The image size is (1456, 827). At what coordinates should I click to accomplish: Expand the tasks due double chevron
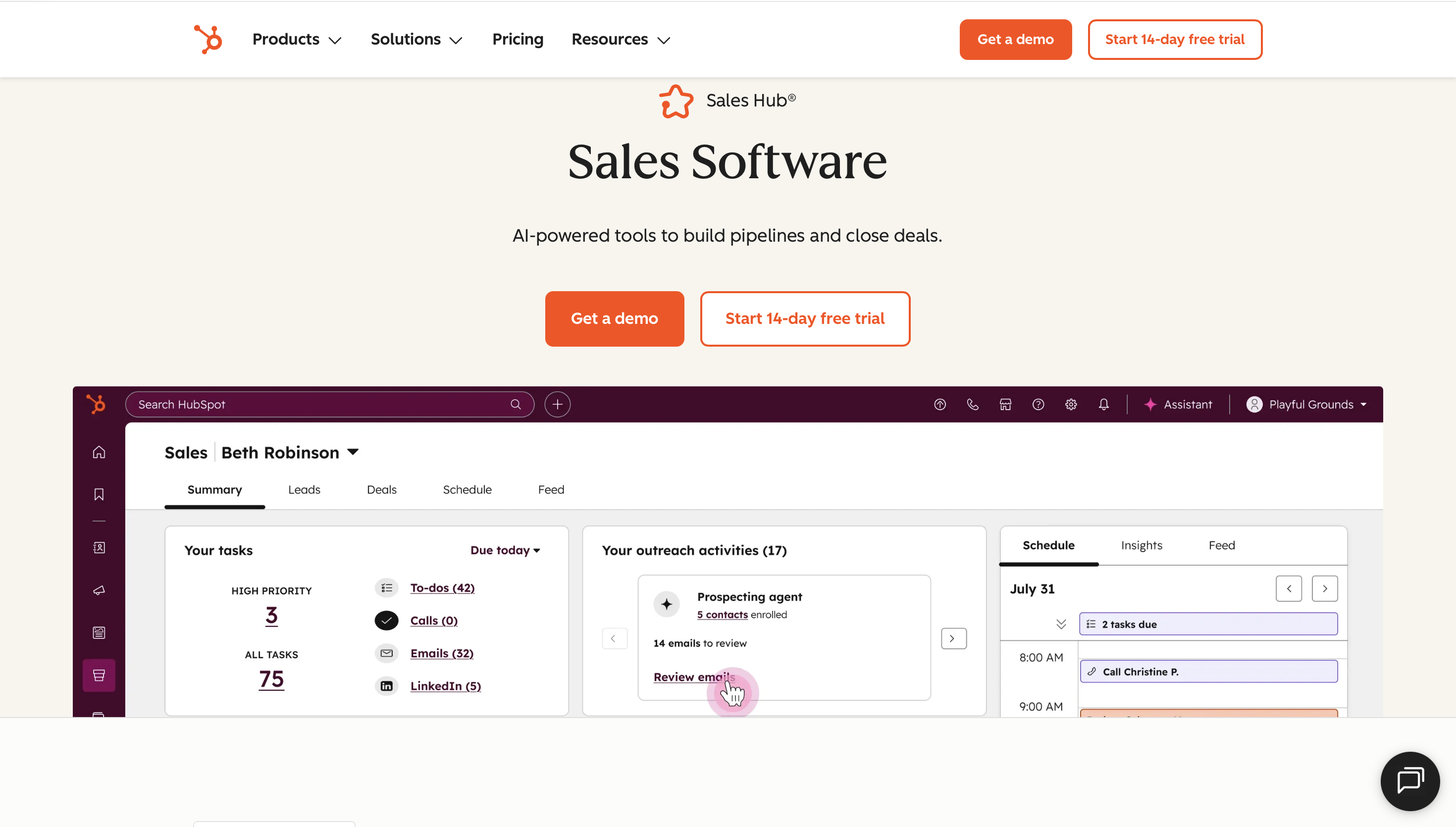1061,623
